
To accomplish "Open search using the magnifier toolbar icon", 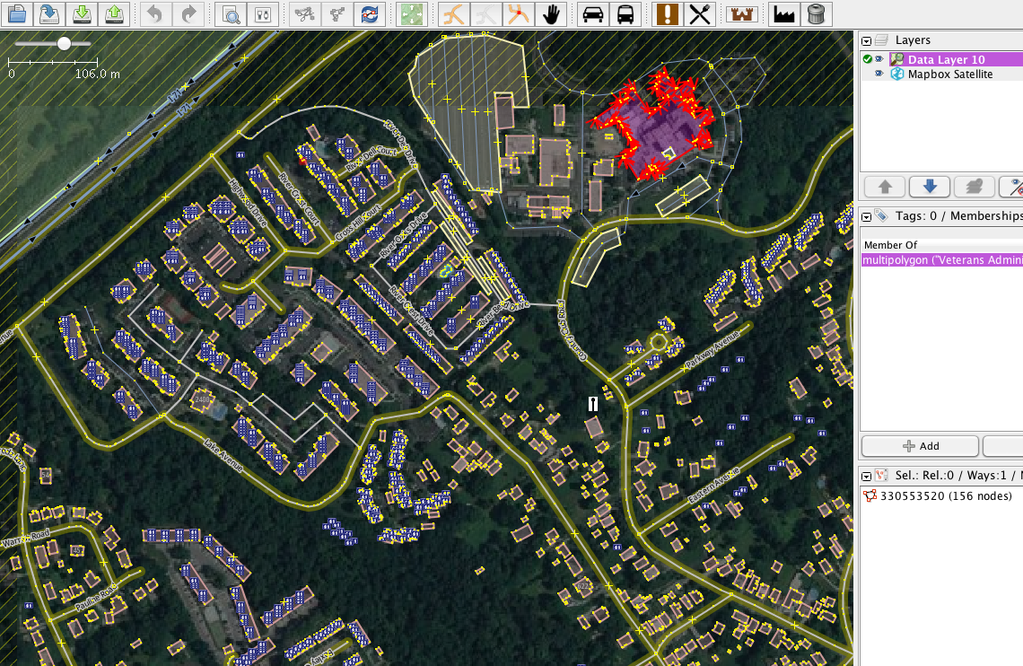I will (x=229, y=14).
